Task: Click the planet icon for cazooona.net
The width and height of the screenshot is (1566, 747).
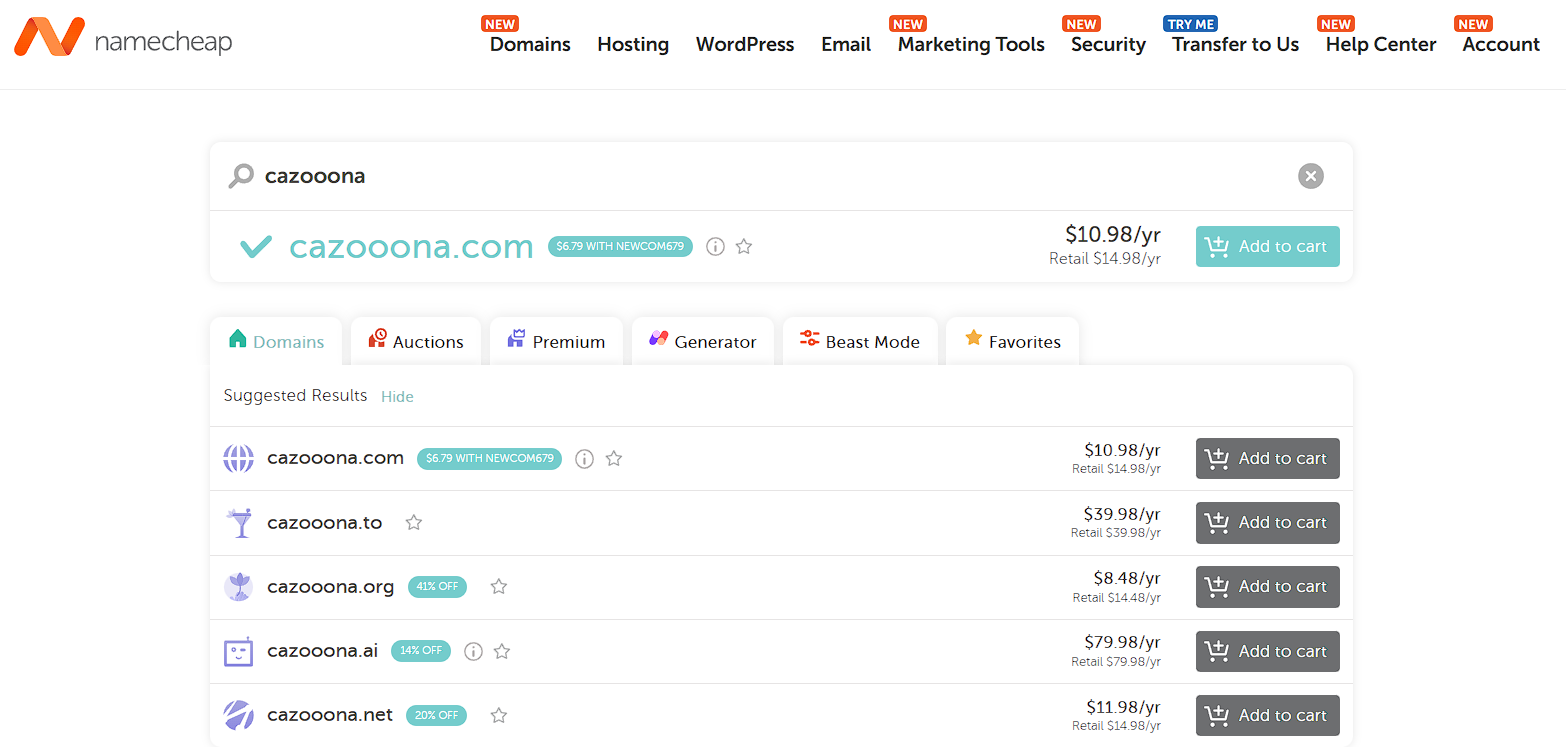Action: pos(238,715)
